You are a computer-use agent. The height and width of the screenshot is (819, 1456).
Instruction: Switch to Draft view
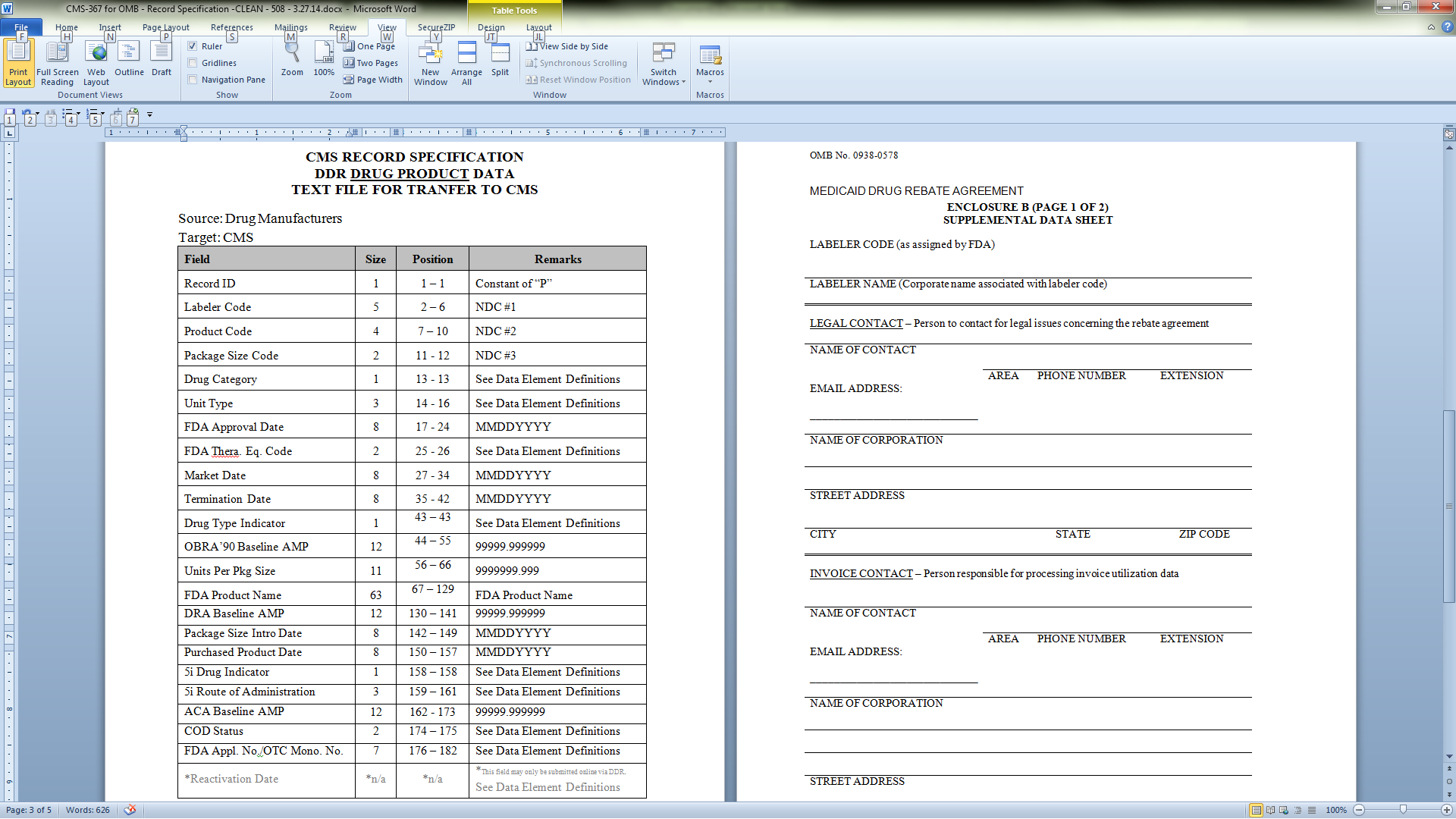point(161,61)
